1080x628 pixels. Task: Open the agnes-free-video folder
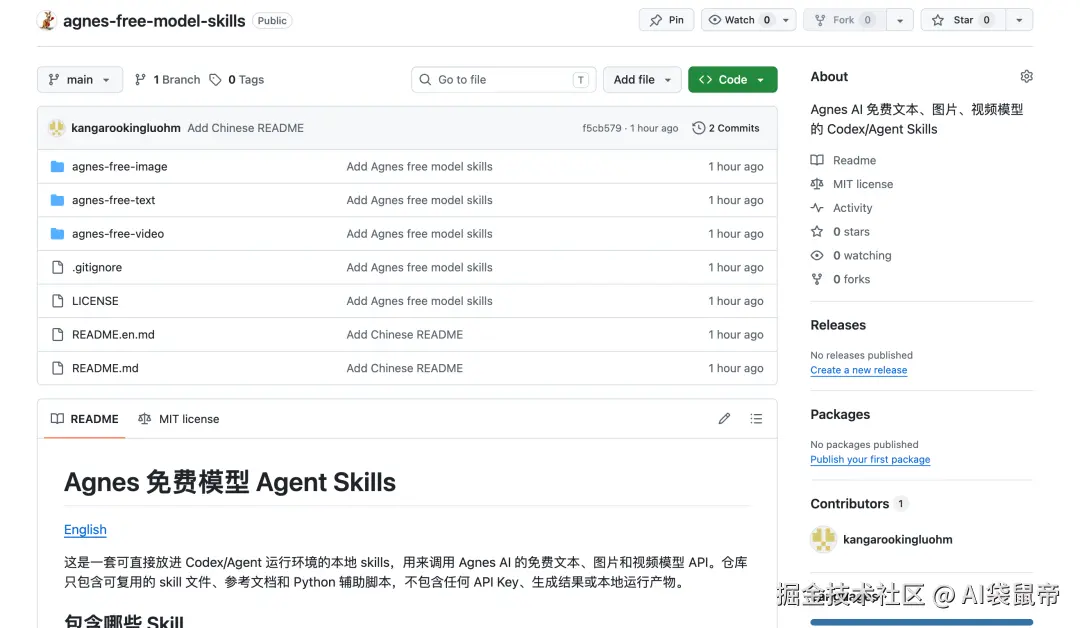[118, 234]
